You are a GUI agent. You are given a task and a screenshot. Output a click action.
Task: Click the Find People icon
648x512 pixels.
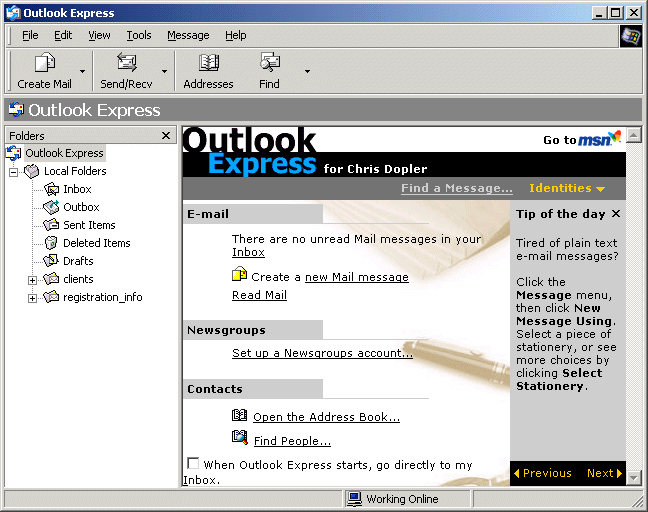[239, 437]
